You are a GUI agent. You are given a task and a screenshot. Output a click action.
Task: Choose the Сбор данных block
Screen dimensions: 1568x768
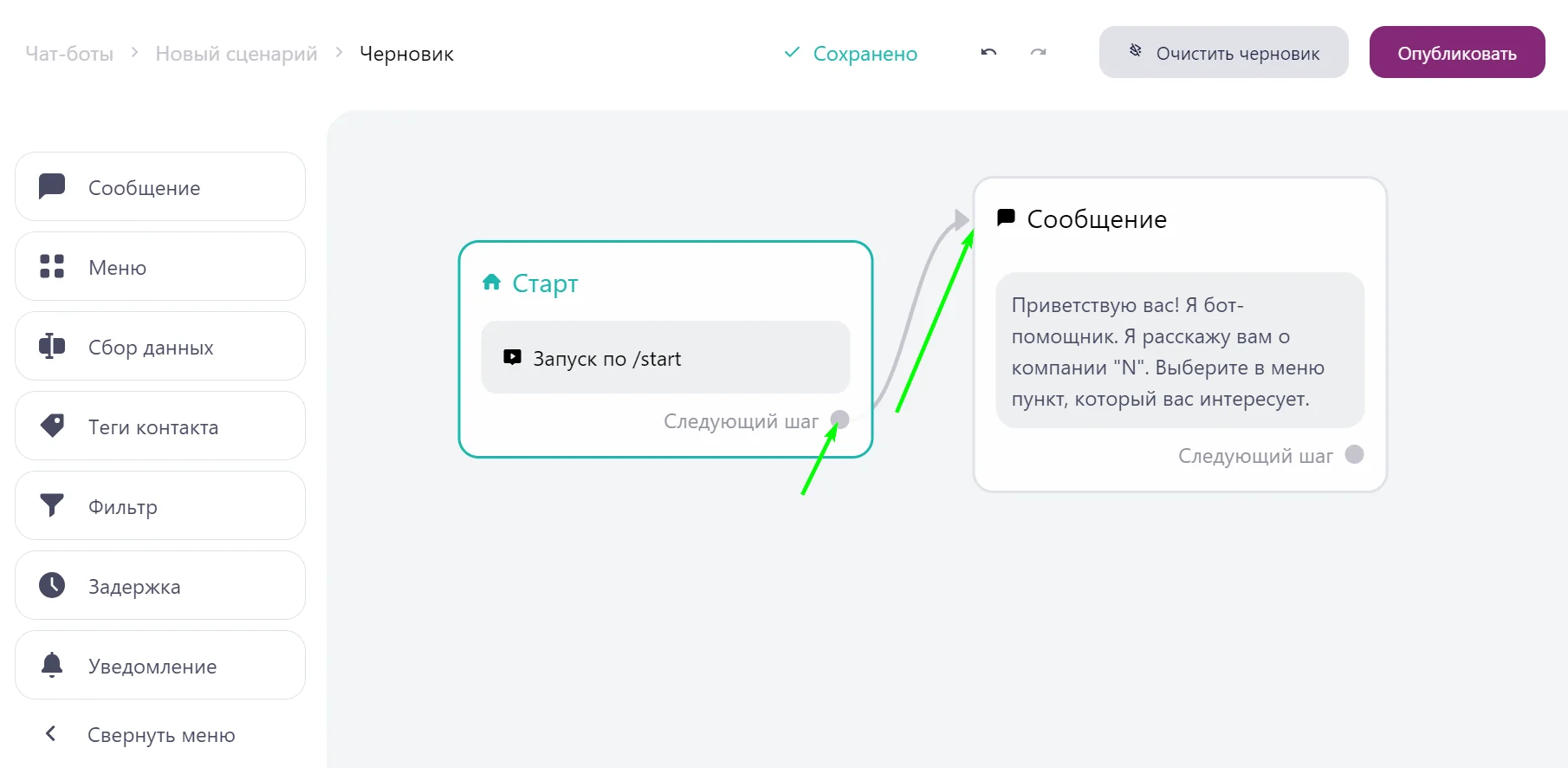[x=160, y=347]
